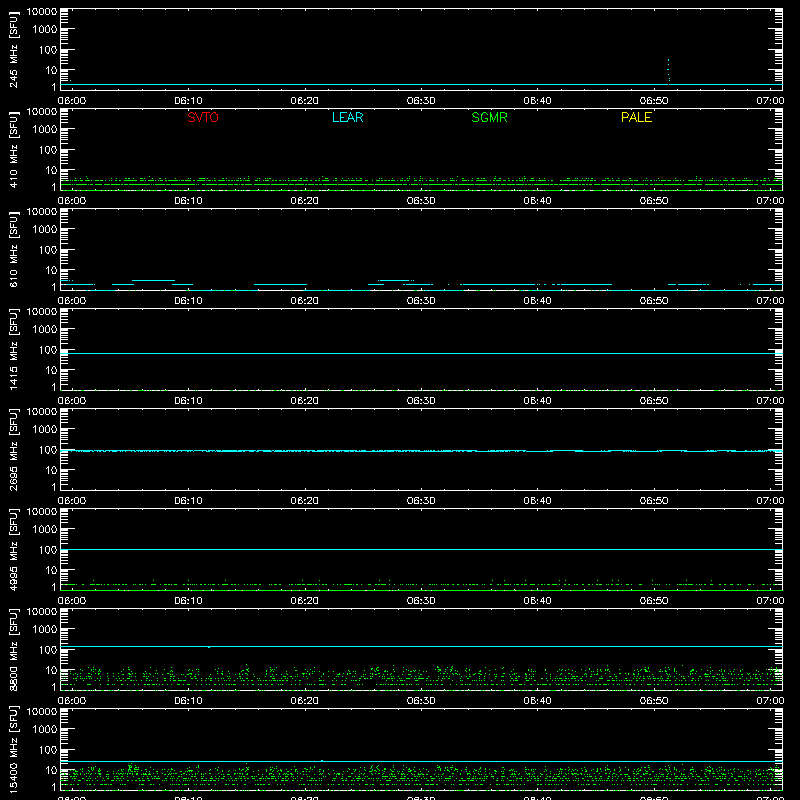Click 06:50 tick label below the 2695 MHz panel
800x800 pixels.
654,501
